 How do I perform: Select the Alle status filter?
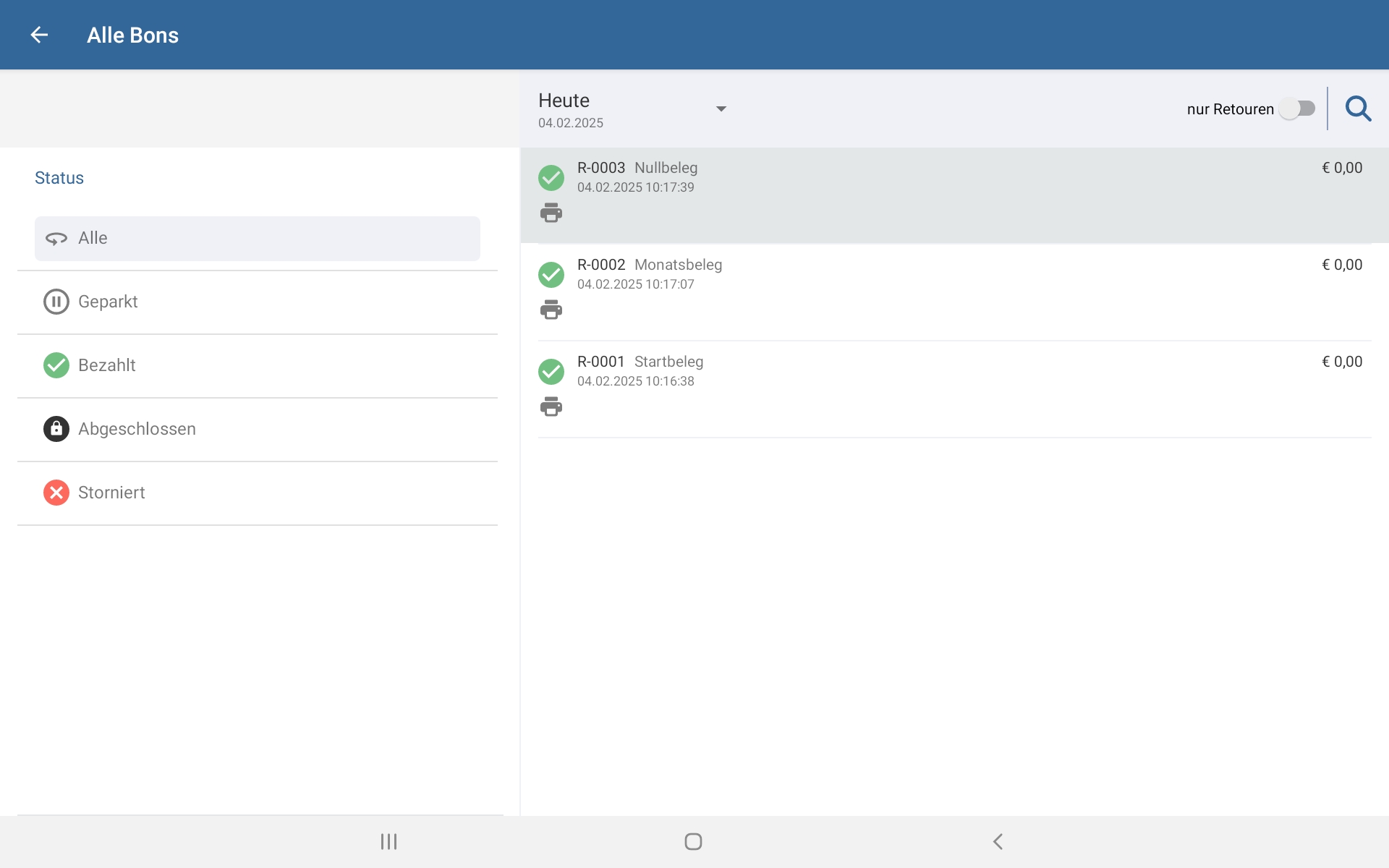(257, 238)
